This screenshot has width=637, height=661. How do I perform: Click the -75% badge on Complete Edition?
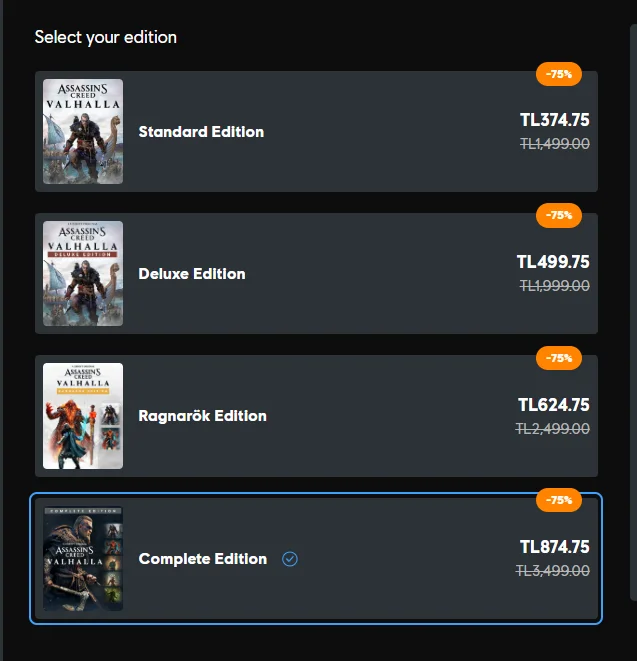(559, 500)
